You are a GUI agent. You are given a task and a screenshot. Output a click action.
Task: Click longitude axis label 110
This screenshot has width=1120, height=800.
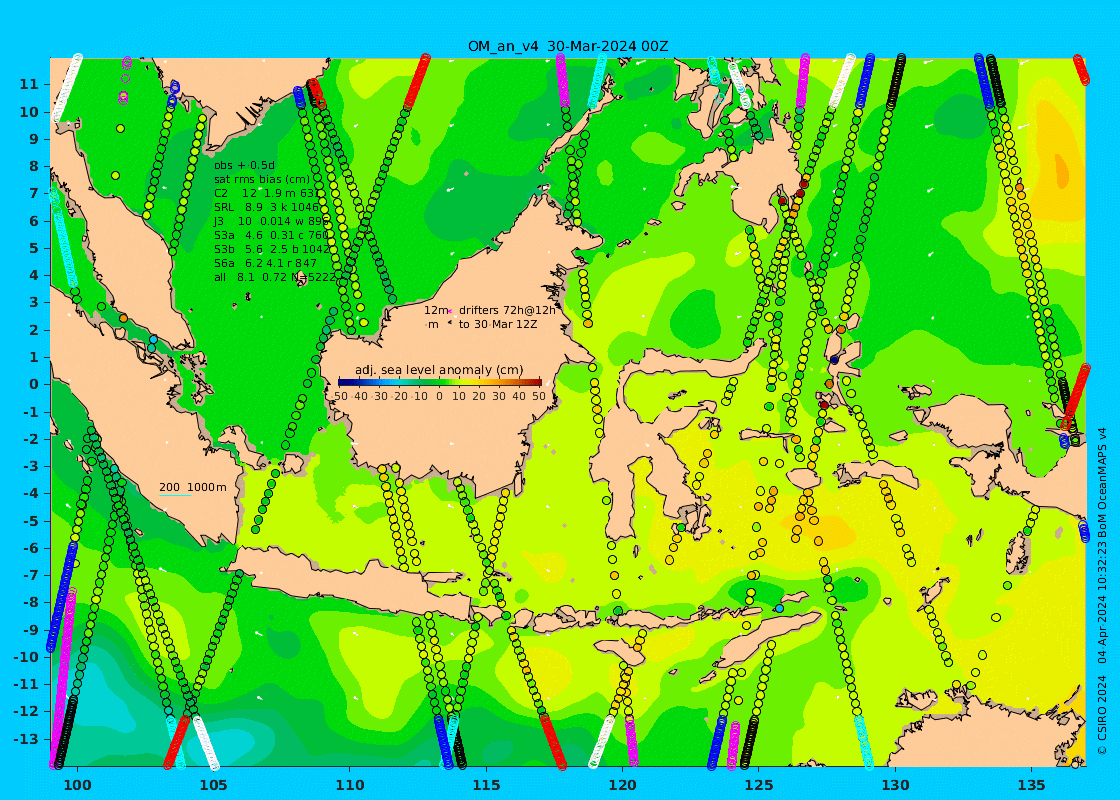click(350, 785)
